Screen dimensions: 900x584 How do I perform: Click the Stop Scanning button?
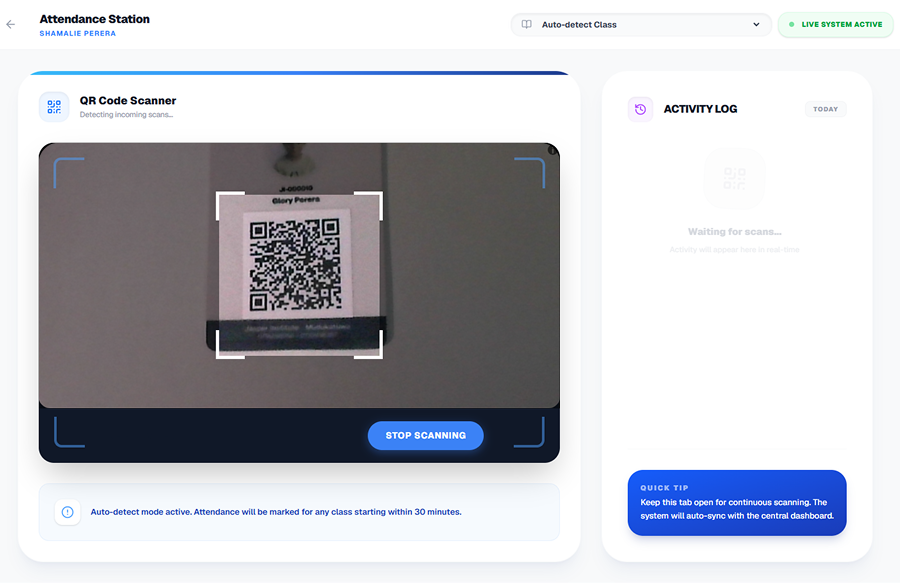(425, 435)
